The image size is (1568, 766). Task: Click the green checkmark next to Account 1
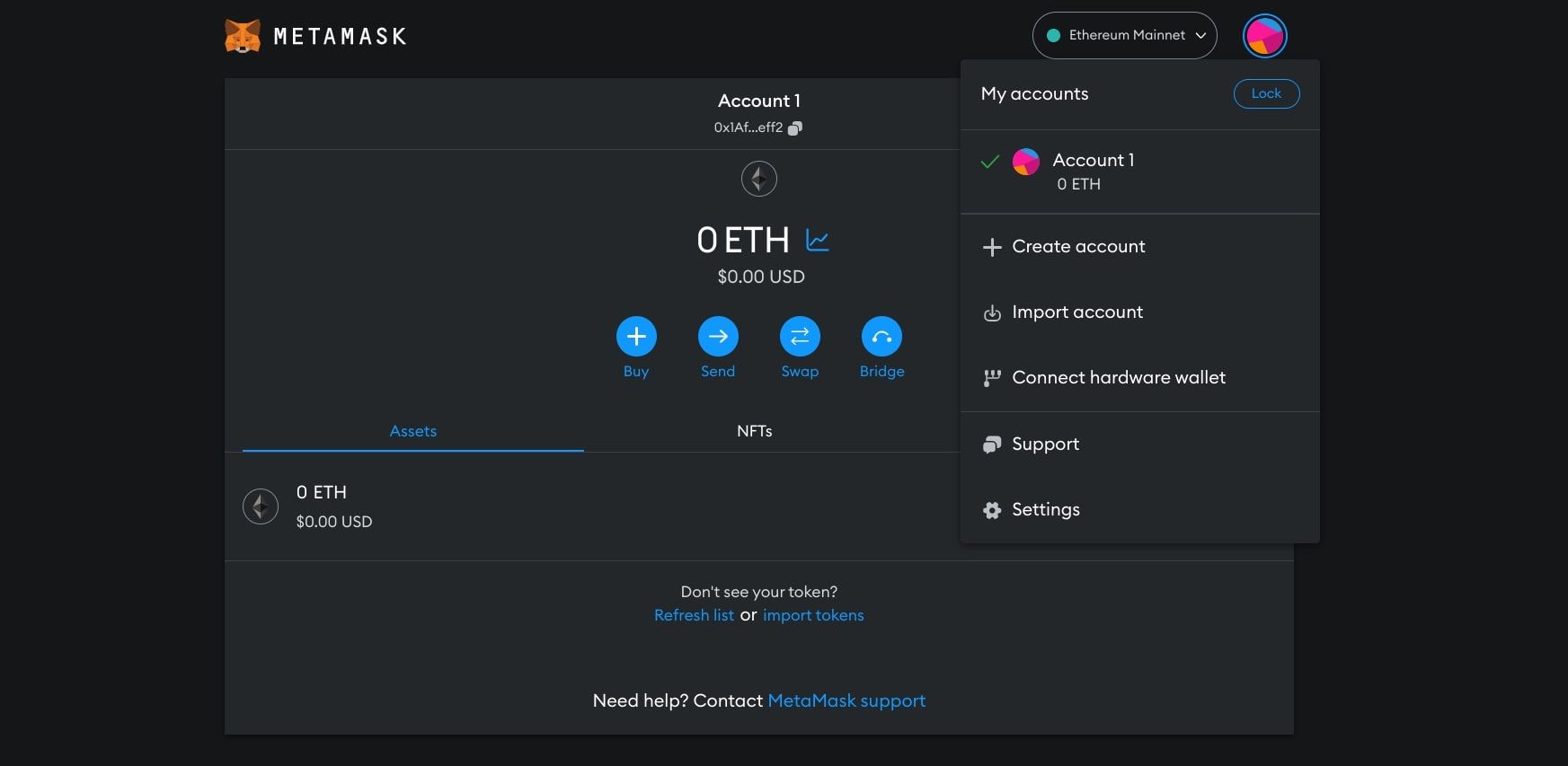990,163
